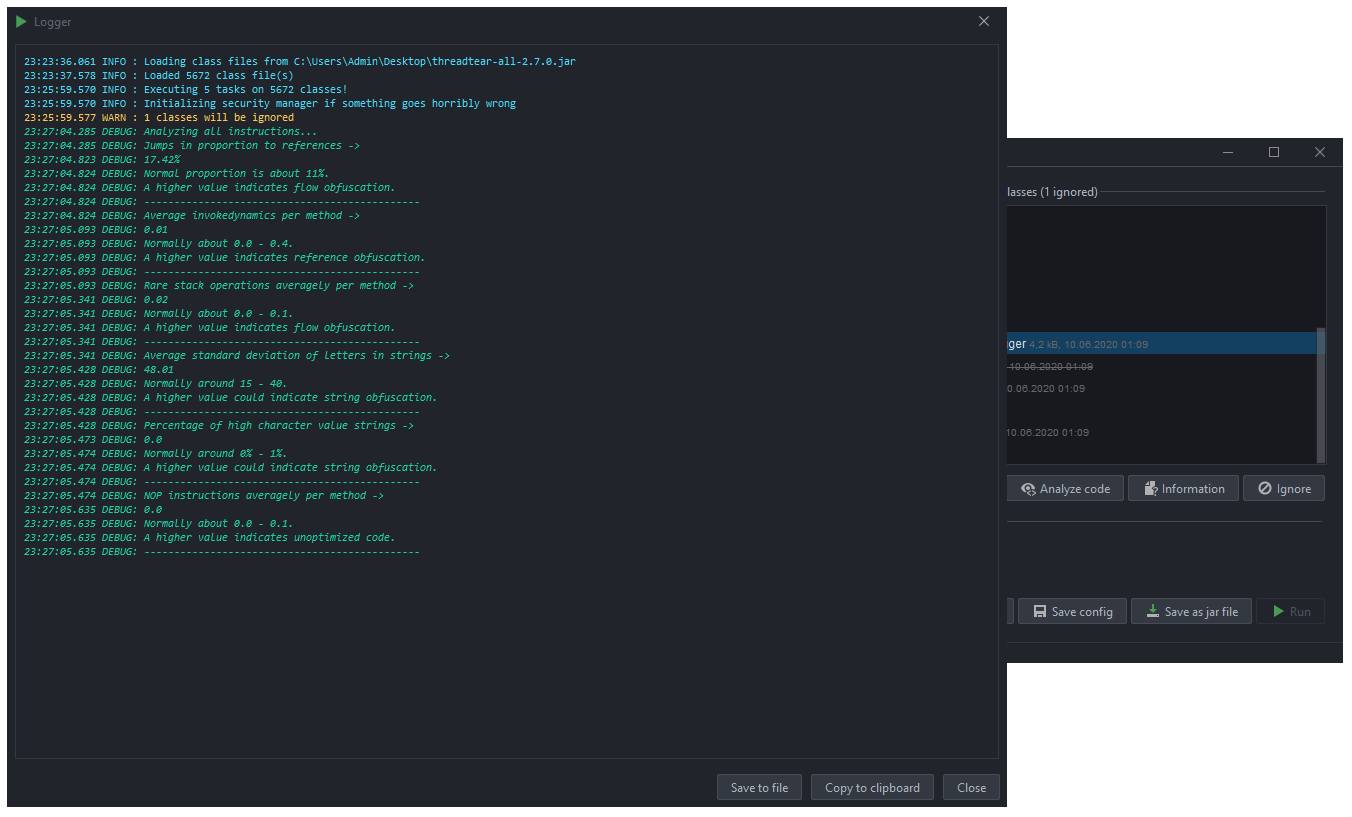Image resolution: width=1352 pixels, height=817 pixels.
Task: Click the 'classes (1 ignored)' section label
Action: pos(1052,192)
